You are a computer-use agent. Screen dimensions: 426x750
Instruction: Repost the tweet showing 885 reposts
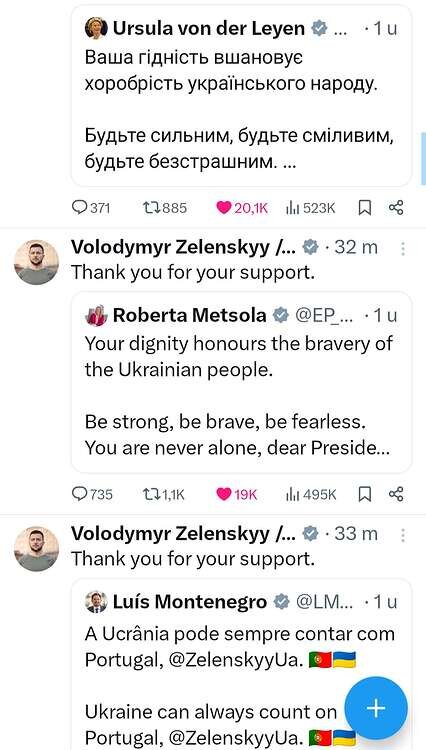click(165, 208)
